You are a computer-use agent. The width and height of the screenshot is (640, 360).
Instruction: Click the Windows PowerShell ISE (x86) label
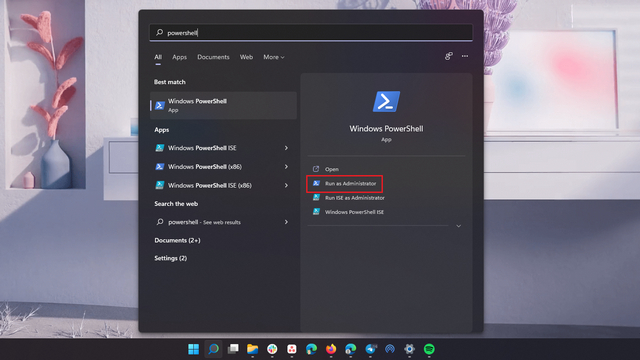tap(210, 185)
